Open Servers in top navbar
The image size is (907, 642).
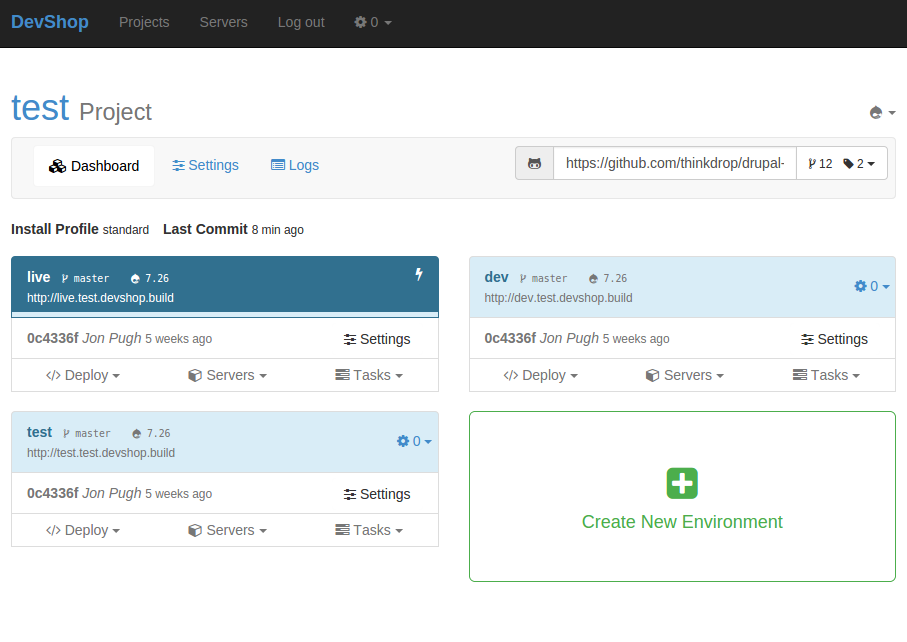223,22
